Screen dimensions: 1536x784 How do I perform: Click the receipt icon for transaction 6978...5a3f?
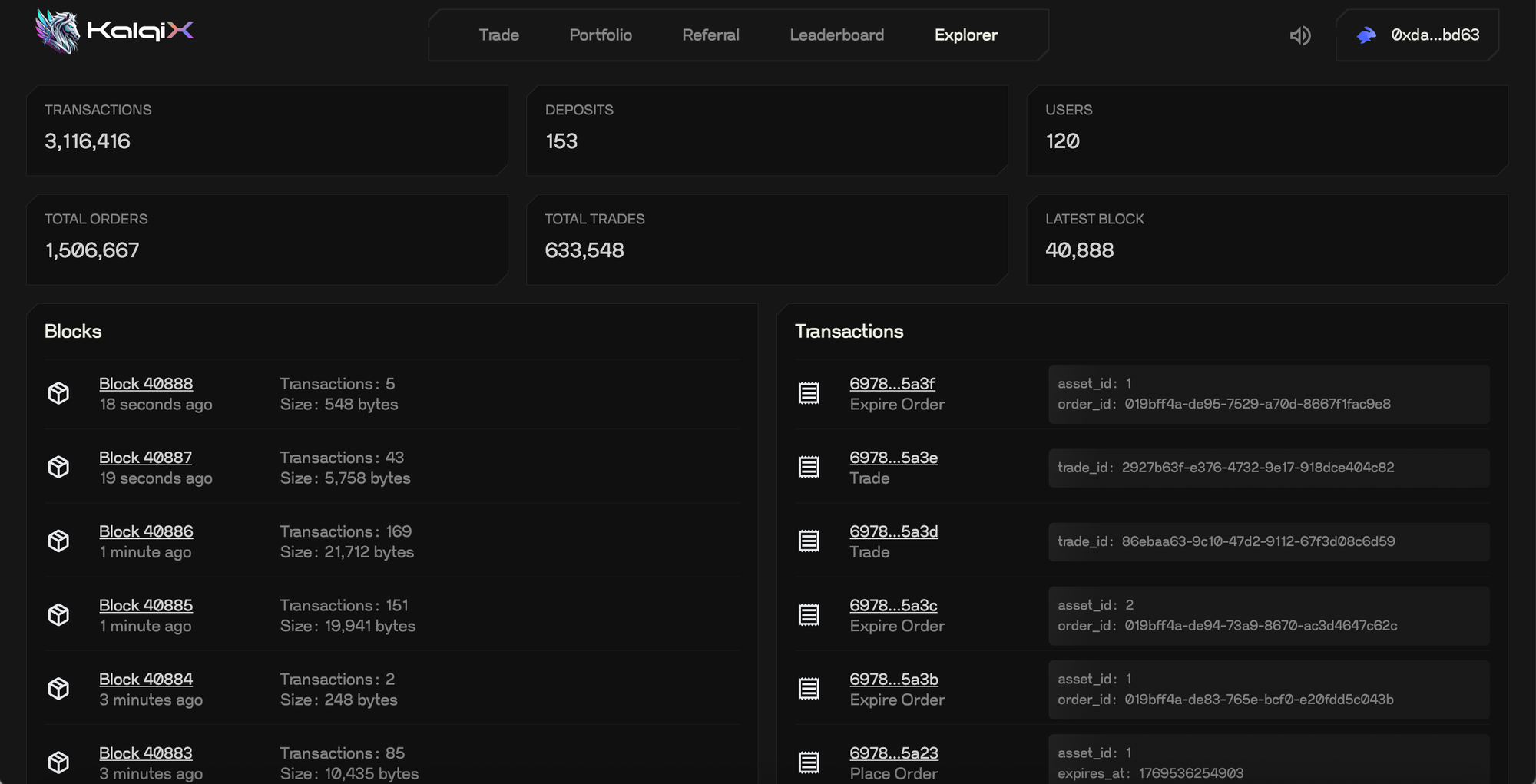808,393
